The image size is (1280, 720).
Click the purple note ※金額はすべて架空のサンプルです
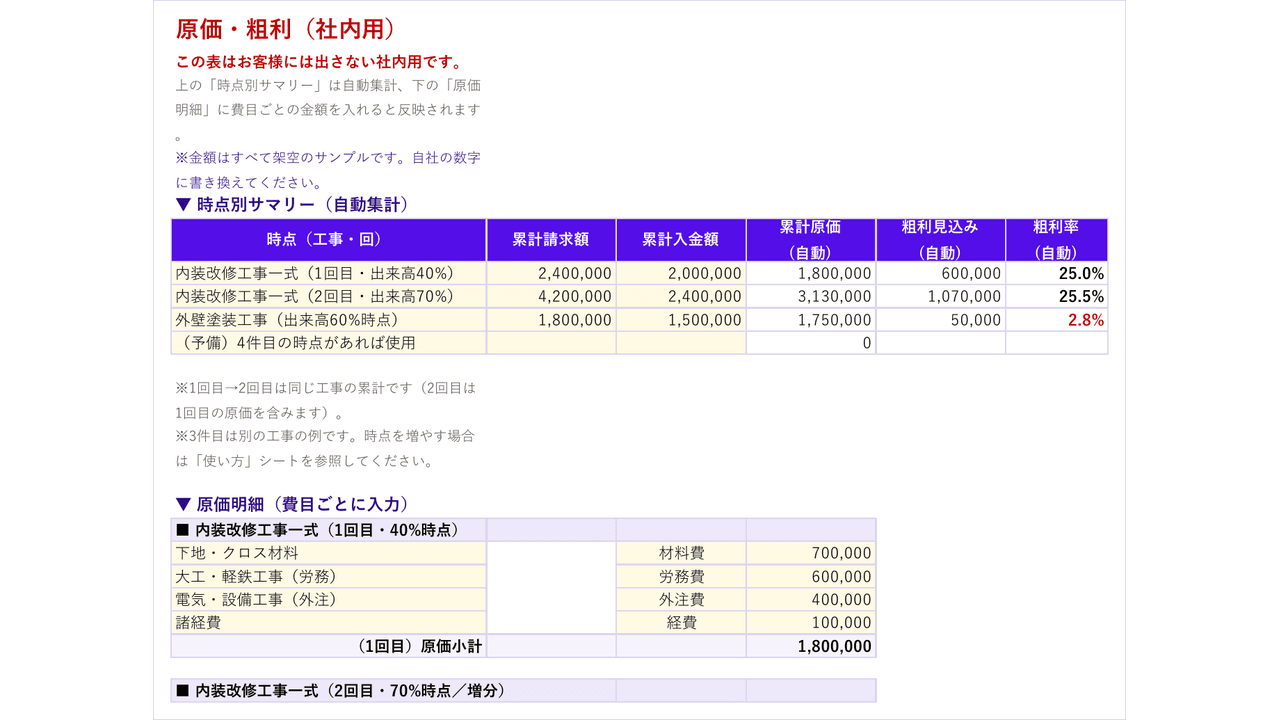(x=328, y=170)
